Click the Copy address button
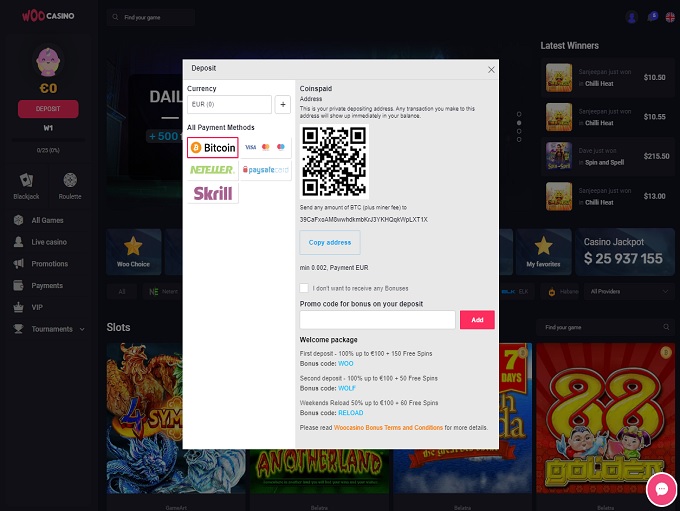Image resolution: width=680 pixels, height=511 pixels. click(x=329, y=242)
